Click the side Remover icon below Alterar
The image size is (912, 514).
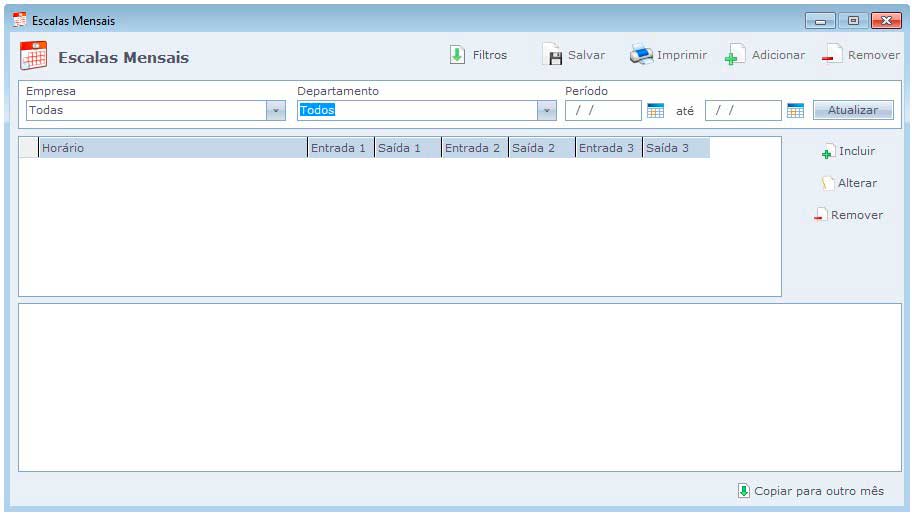pos(820,216)
